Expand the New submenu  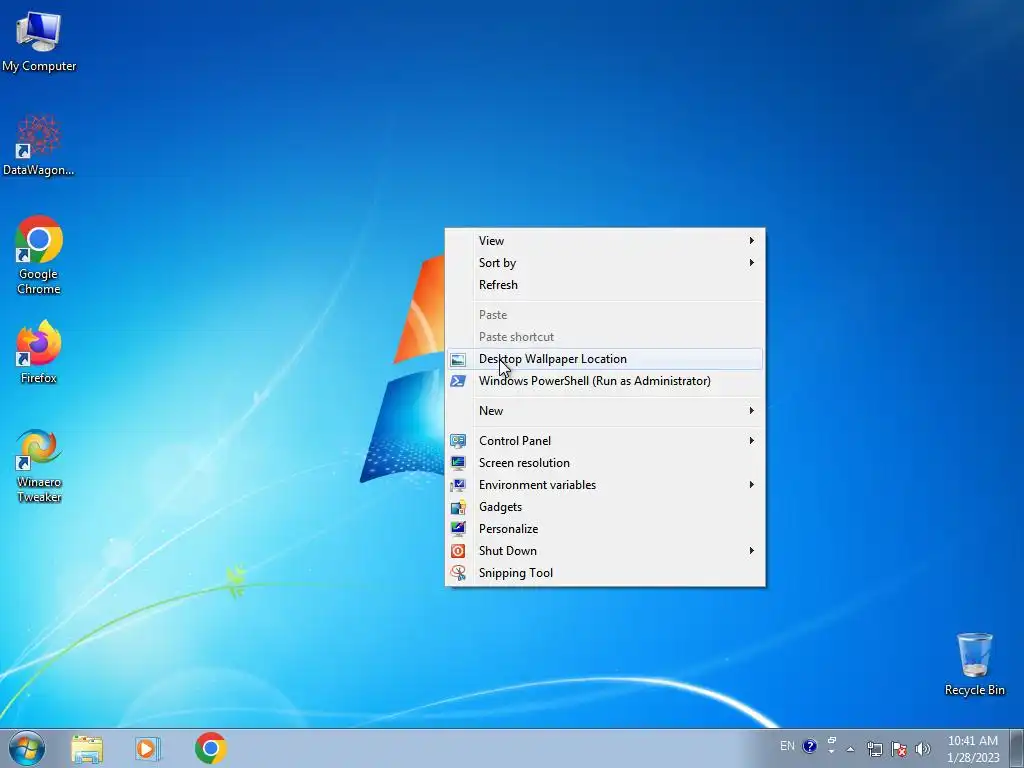click(x=605, y=411)
